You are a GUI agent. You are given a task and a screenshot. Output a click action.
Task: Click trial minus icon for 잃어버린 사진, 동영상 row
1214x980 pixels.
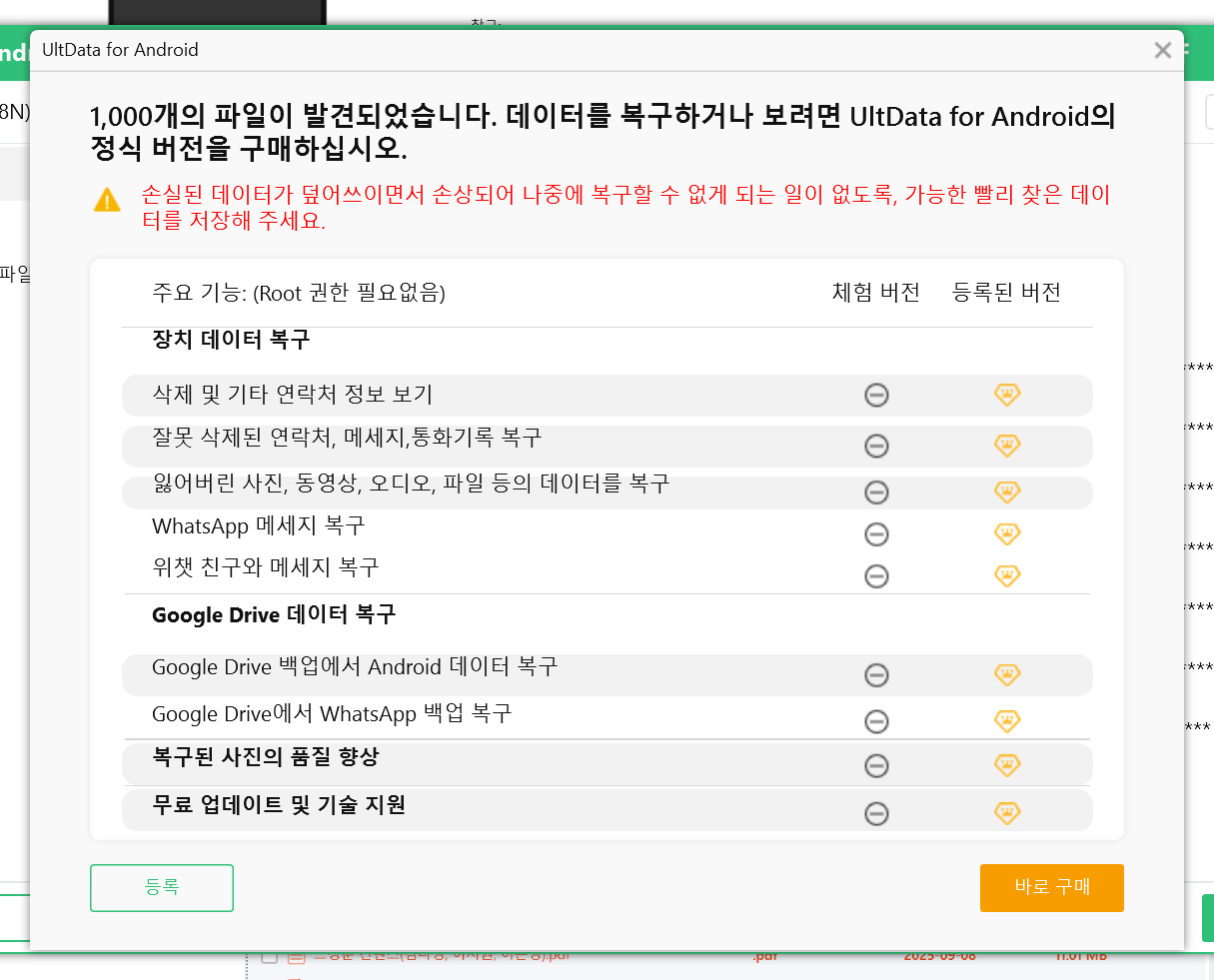point(876,492)
